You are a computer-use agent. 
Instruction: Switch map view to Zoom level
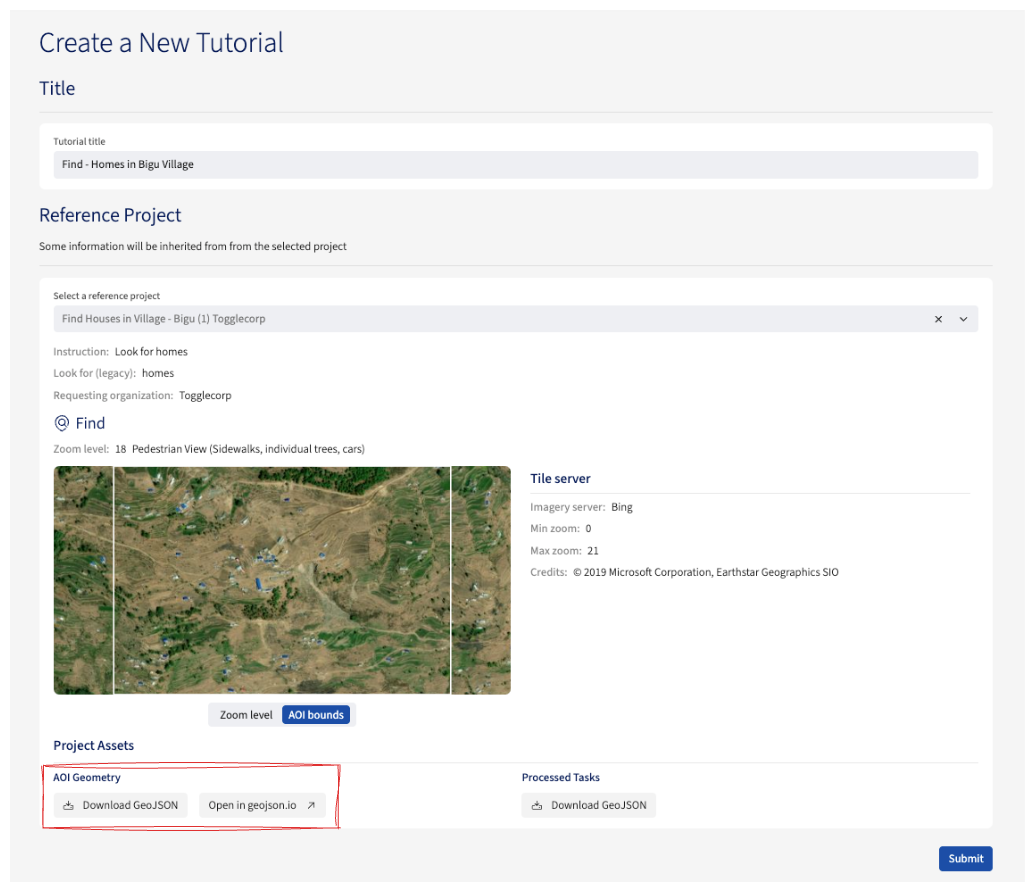coord(246,715)
